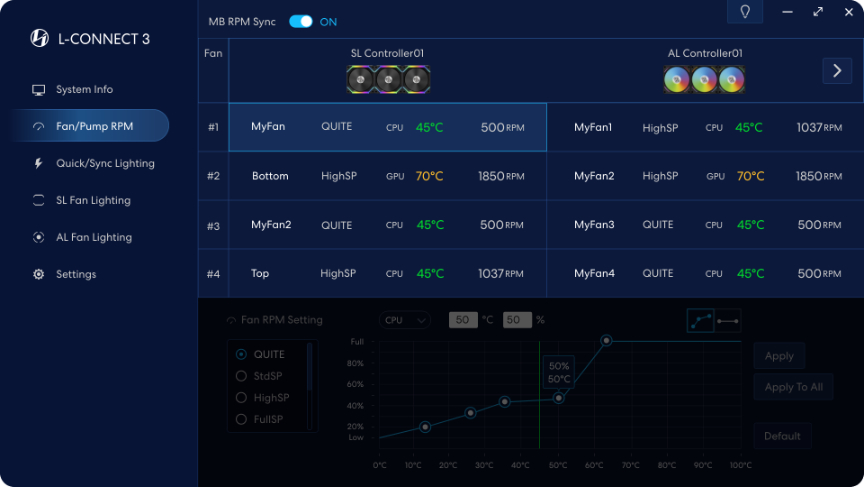Click the curve point near 30°C

coord(470,413)
